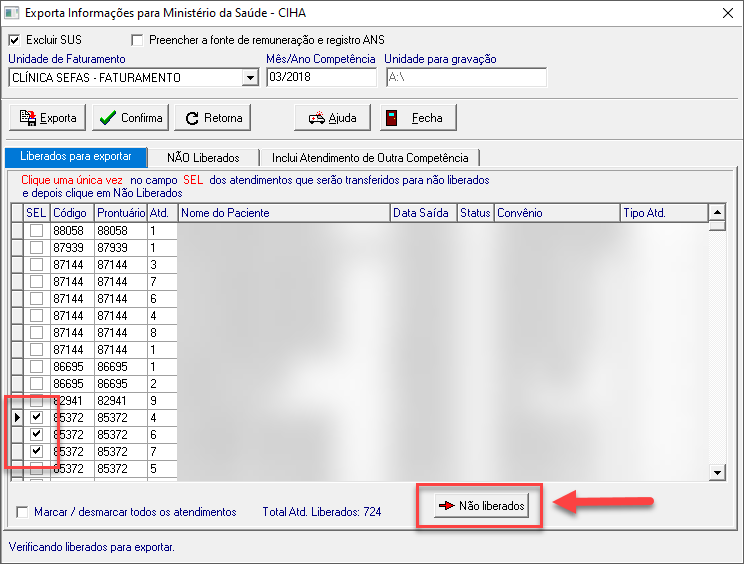Click the Mês/Ano Competência field

322,77
